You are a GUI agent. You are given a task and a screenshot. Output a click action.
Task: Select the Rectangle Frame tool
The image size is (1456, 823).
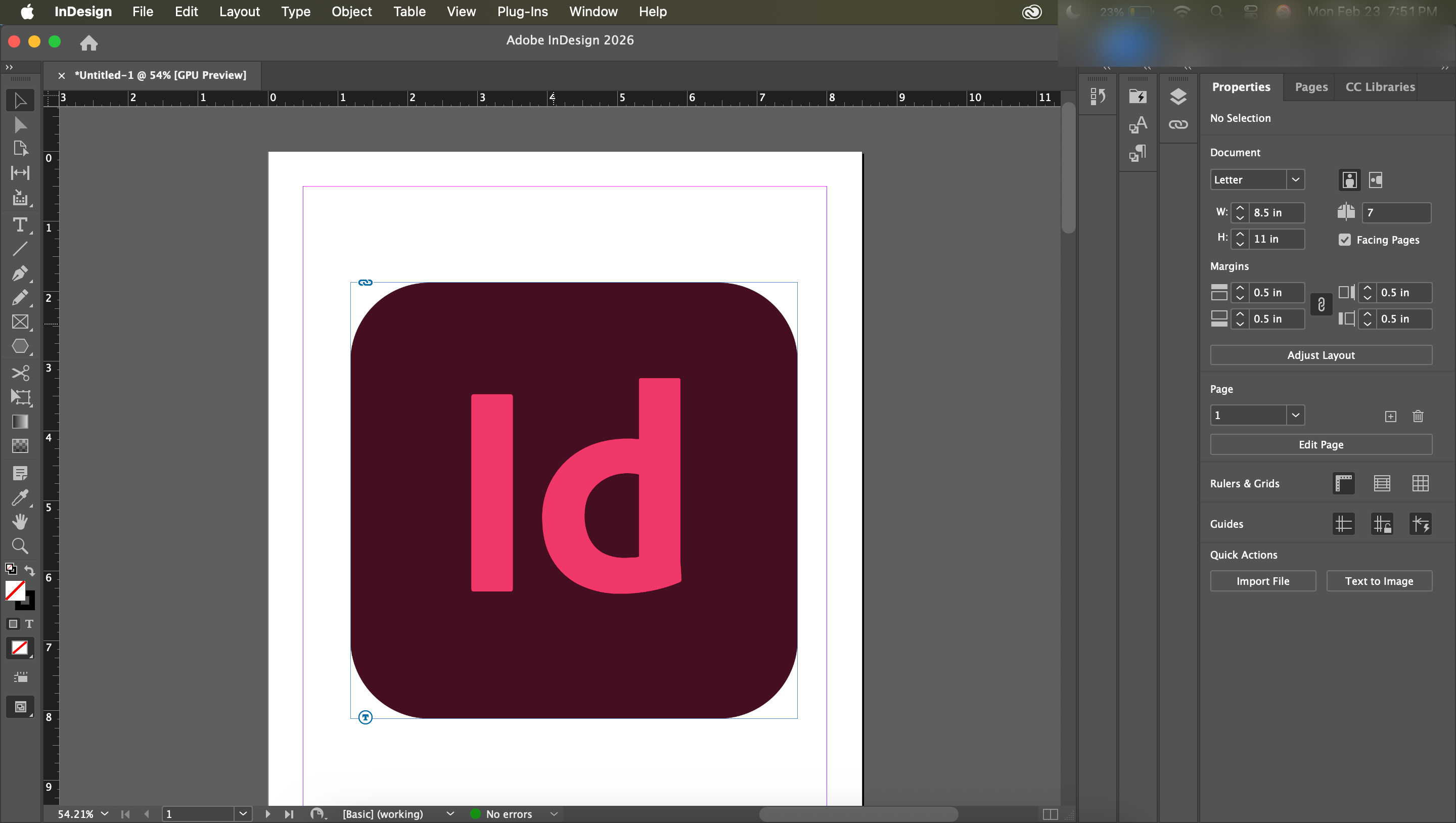pyautogui.click(x=20, y=322)
